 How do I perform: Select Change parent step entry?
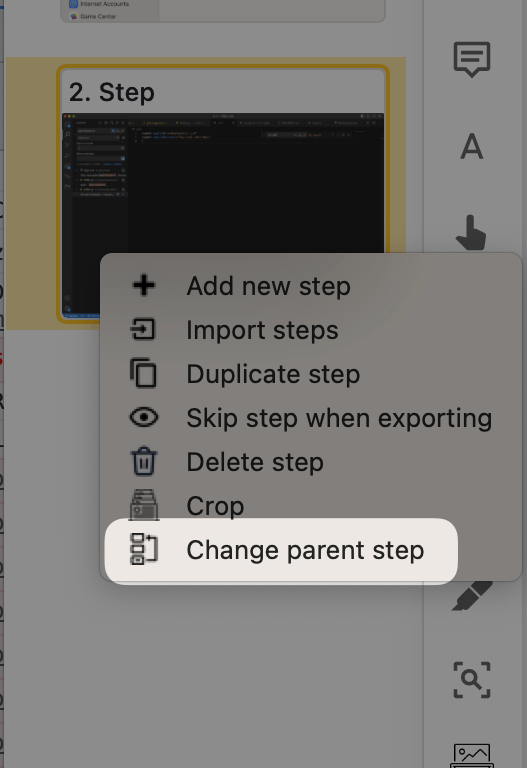click(x=281, y=550)
